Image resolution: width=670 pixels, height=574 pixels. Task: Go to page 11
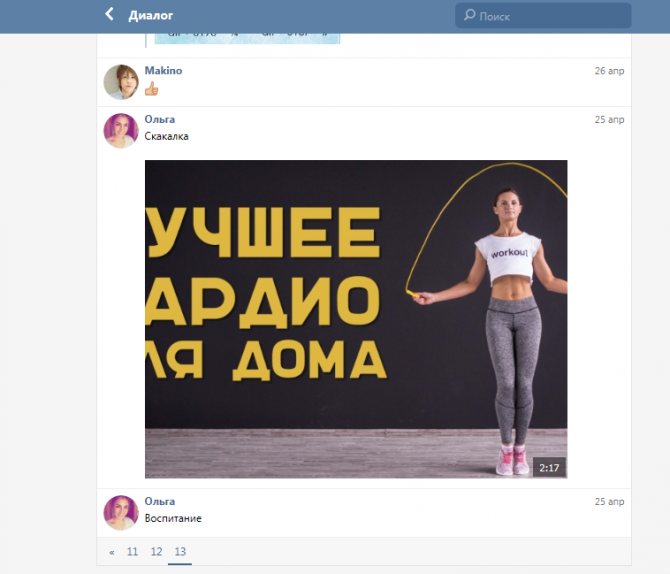132,552
